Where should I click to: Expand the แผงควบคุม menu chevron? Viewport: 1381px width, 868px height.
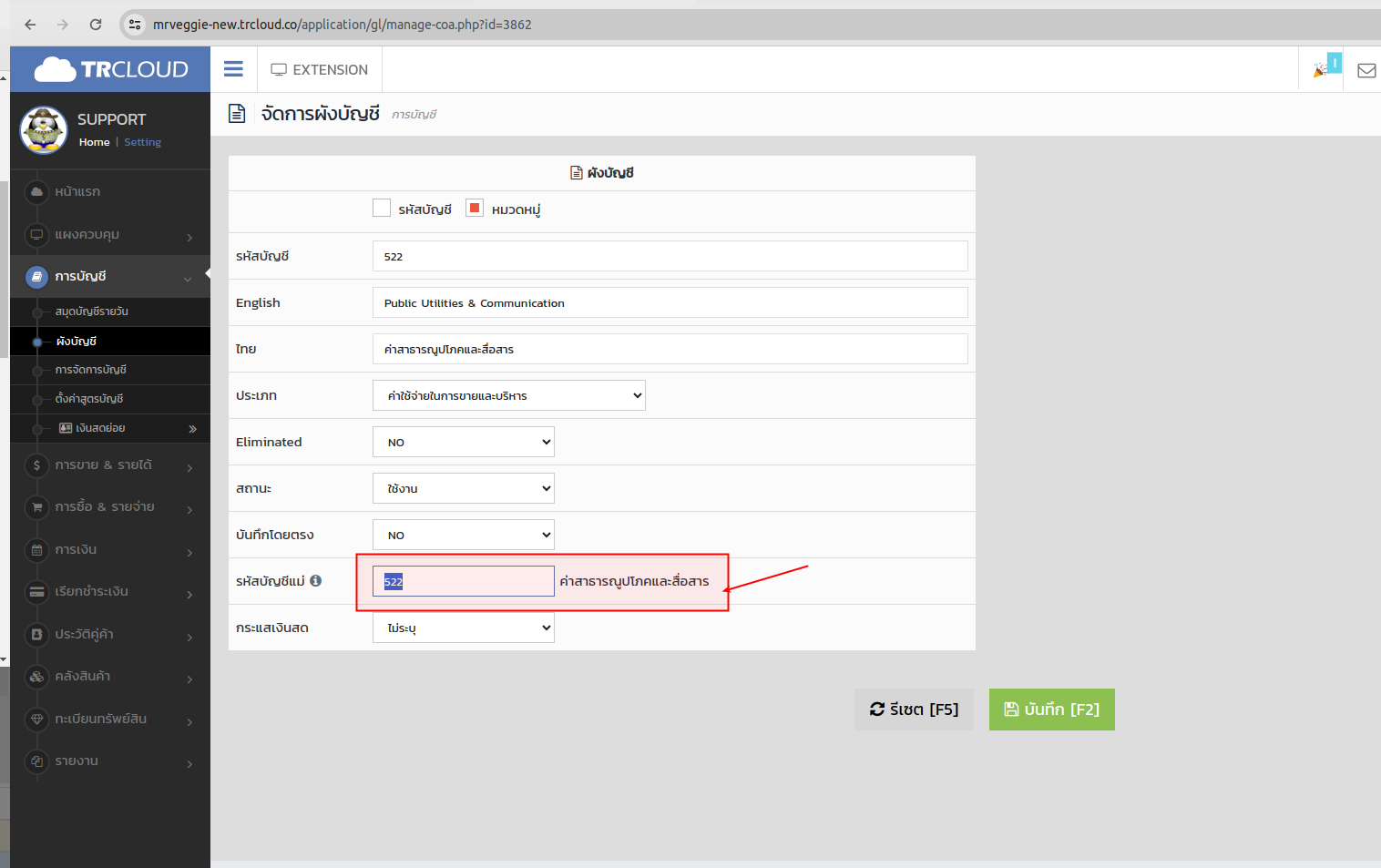pyautogui.click(x=189, y=237)
